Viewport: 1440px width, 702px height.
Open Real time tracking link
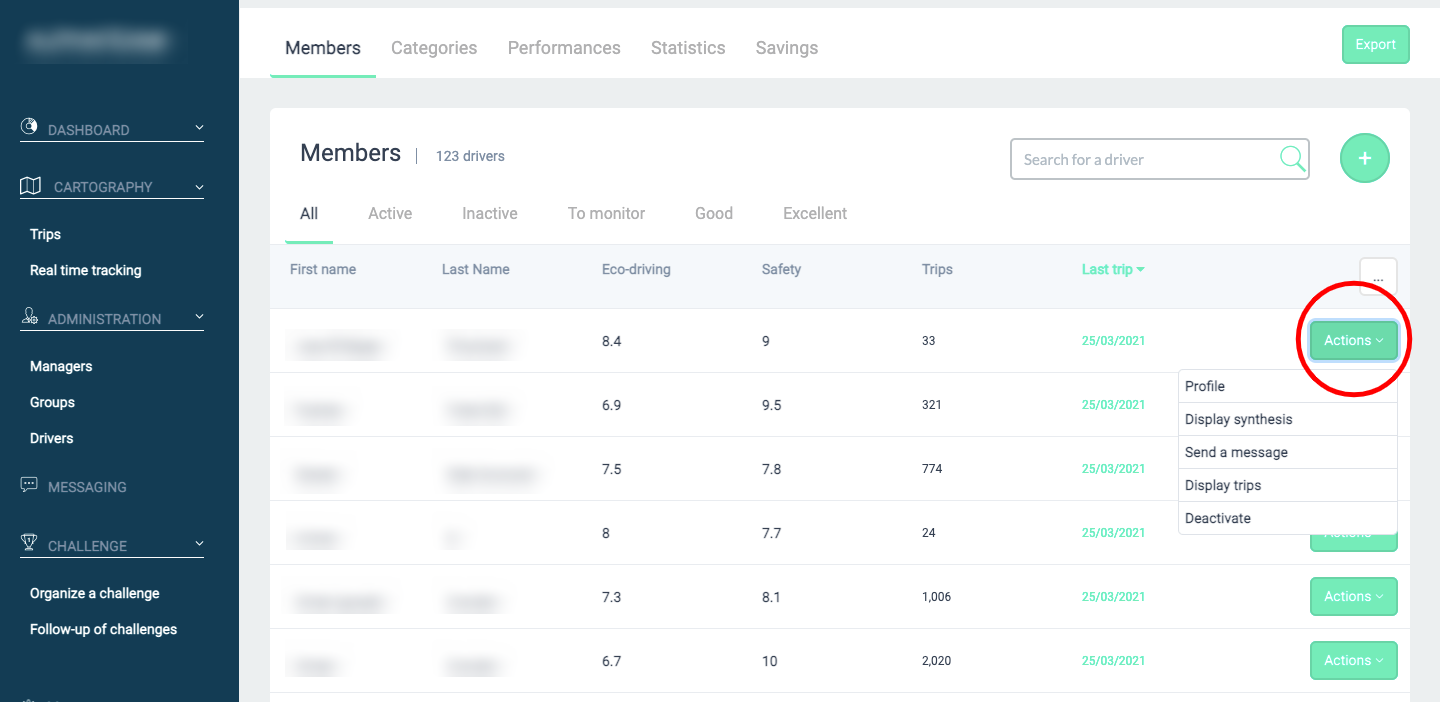click(86, 270)
